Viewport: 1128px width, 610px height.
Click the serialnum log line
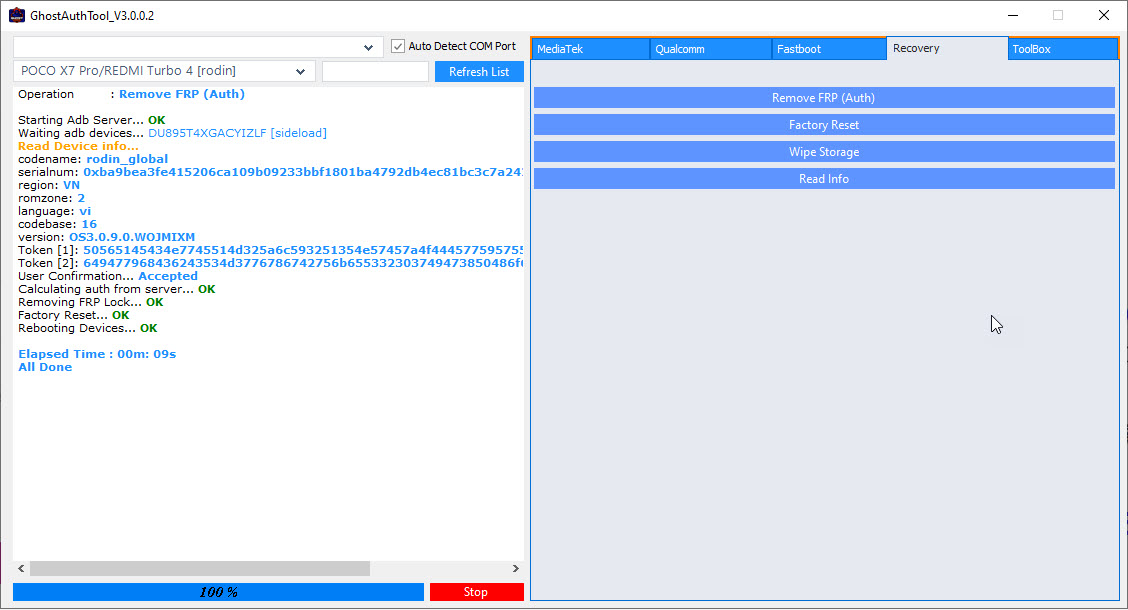click(x=270, y=172)
